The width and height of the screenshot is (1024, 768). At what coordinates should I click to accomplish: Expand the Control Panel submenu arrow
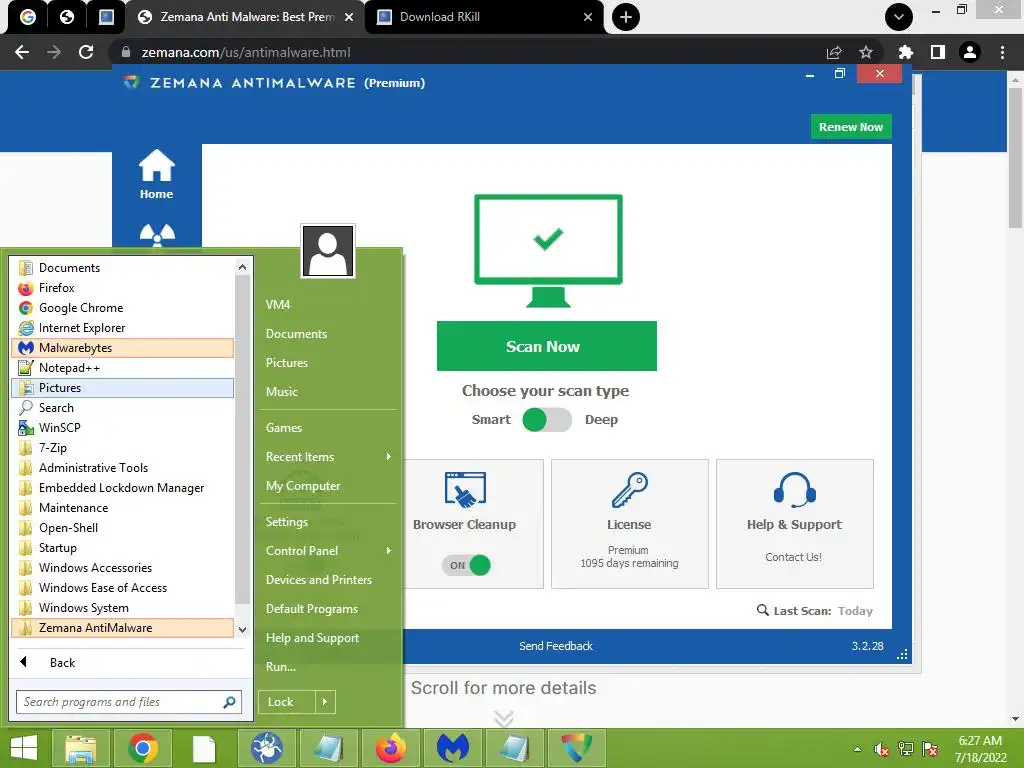[389, 551]
